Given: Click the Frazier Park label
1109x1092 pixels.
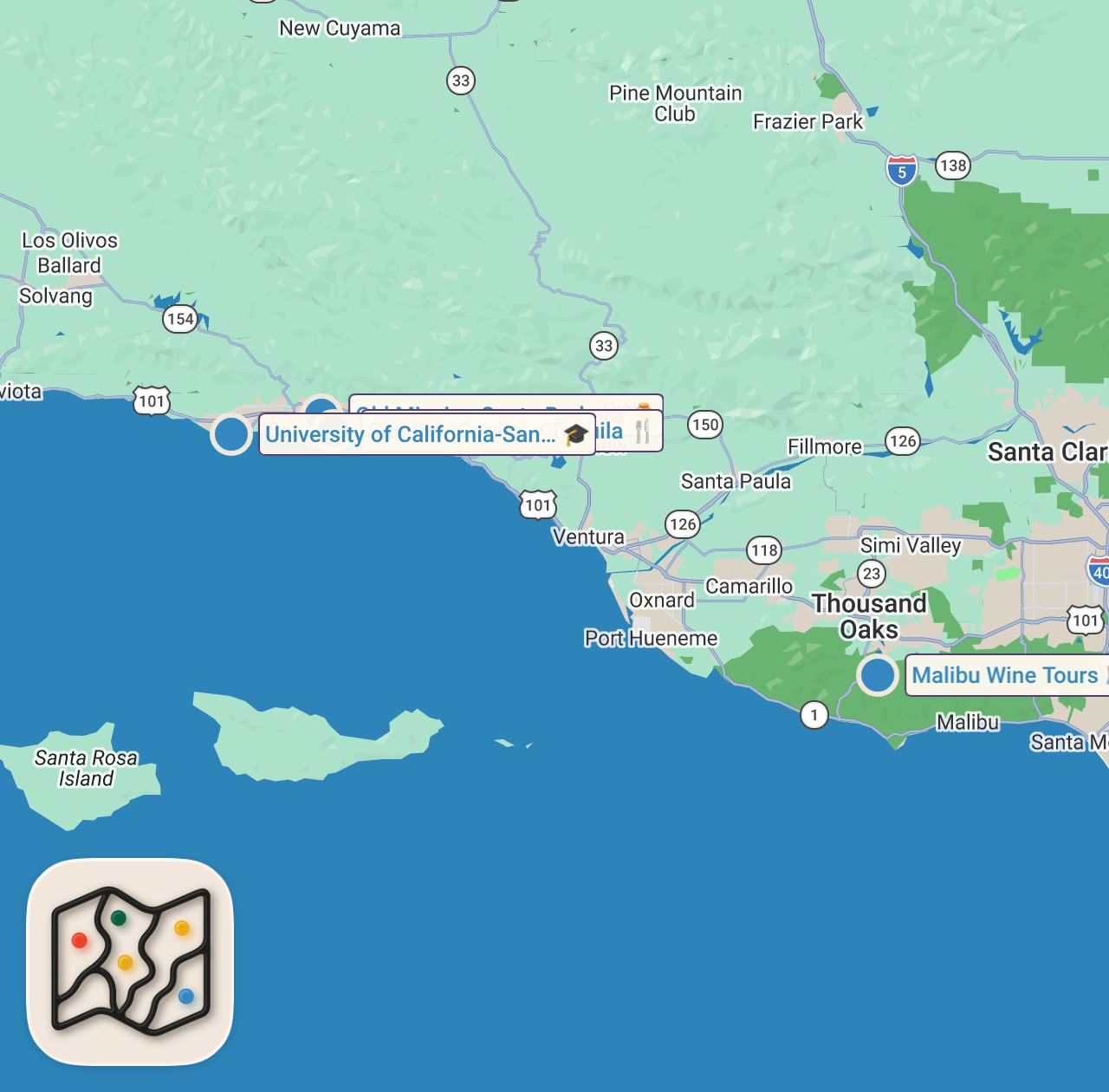Looking at the screenshot, I should click(x=808, y=121).
